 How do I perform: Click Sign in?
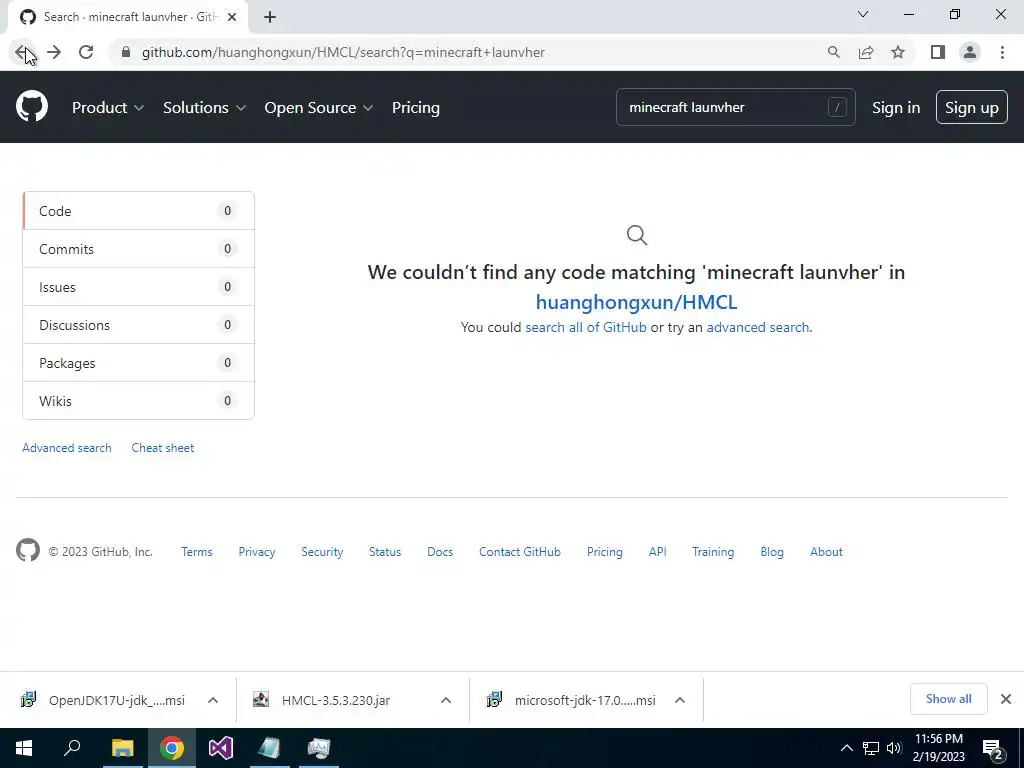[895, 108]
